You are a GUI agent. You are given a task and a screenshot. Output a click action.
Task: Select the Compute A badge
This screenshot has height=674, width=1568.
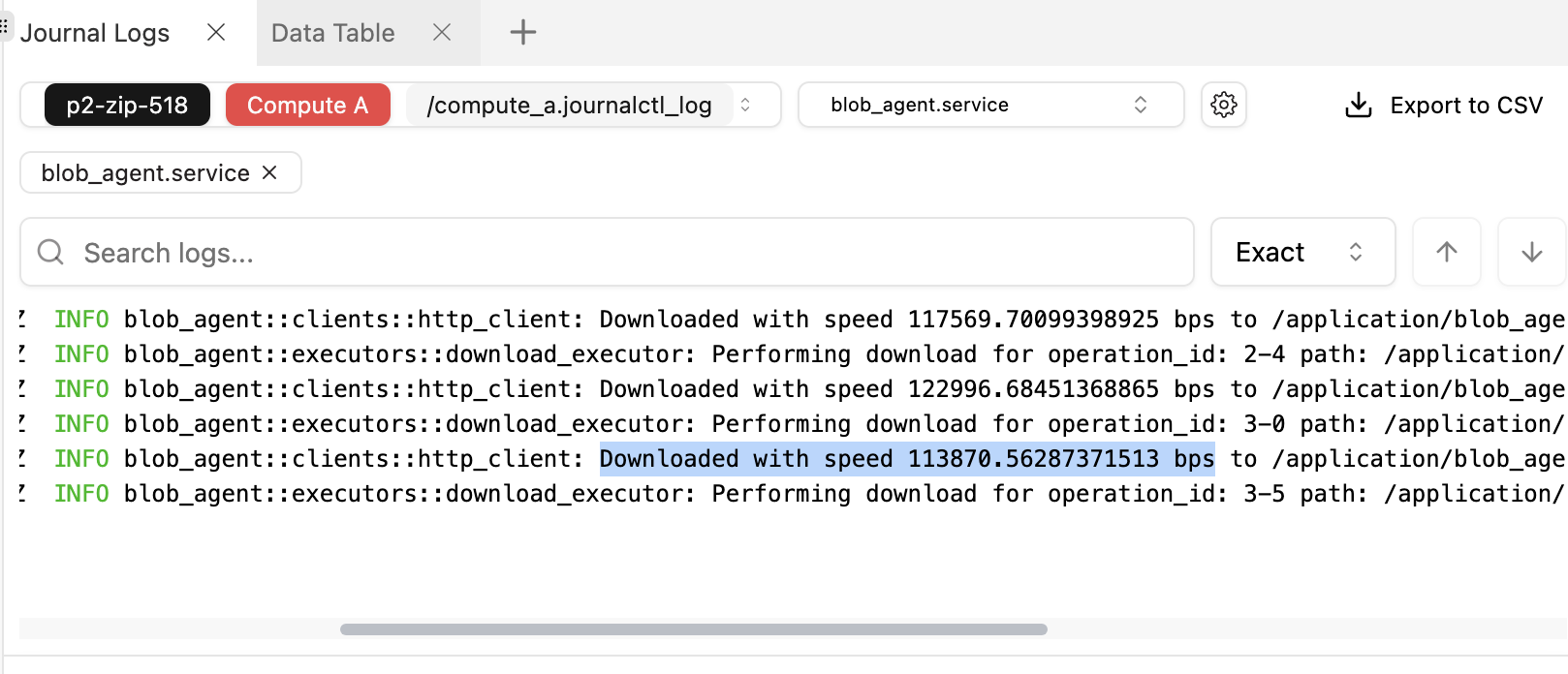coord(308,105)
